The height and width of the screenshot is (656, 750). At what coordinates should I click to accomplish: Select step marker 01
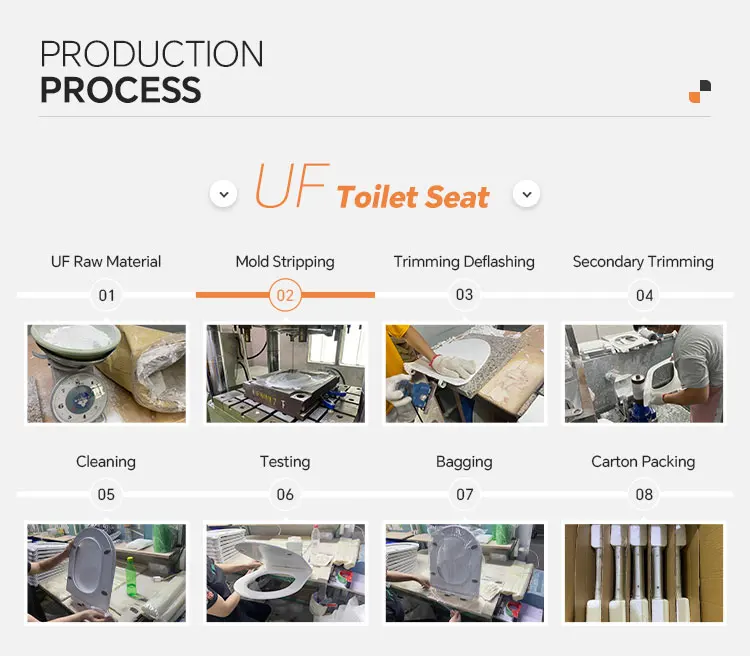coord(106,295)
